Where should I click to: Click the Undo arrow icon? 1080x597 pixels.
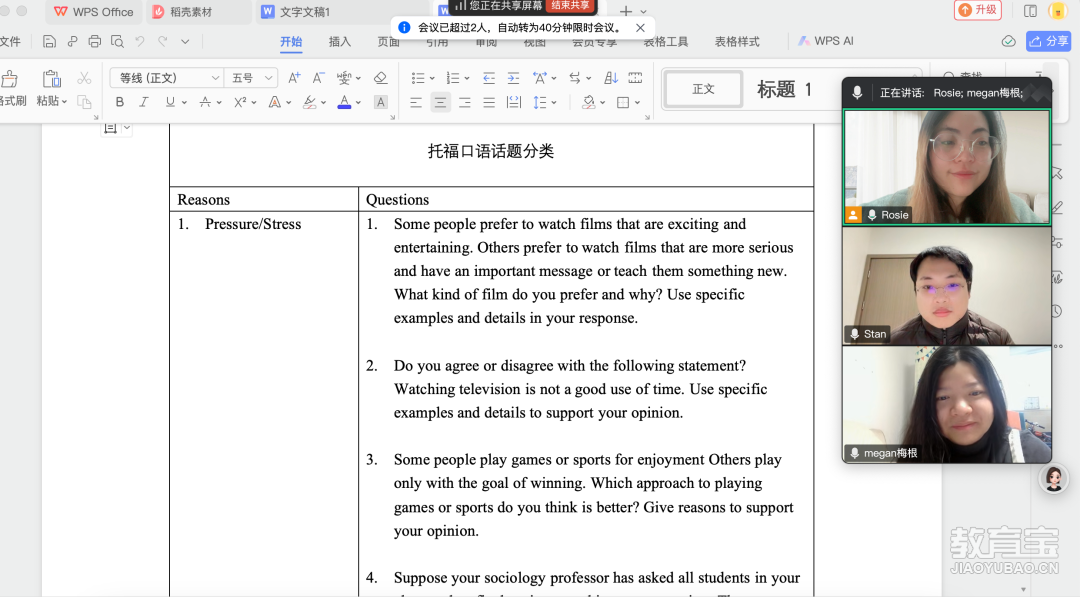point(140,41)
